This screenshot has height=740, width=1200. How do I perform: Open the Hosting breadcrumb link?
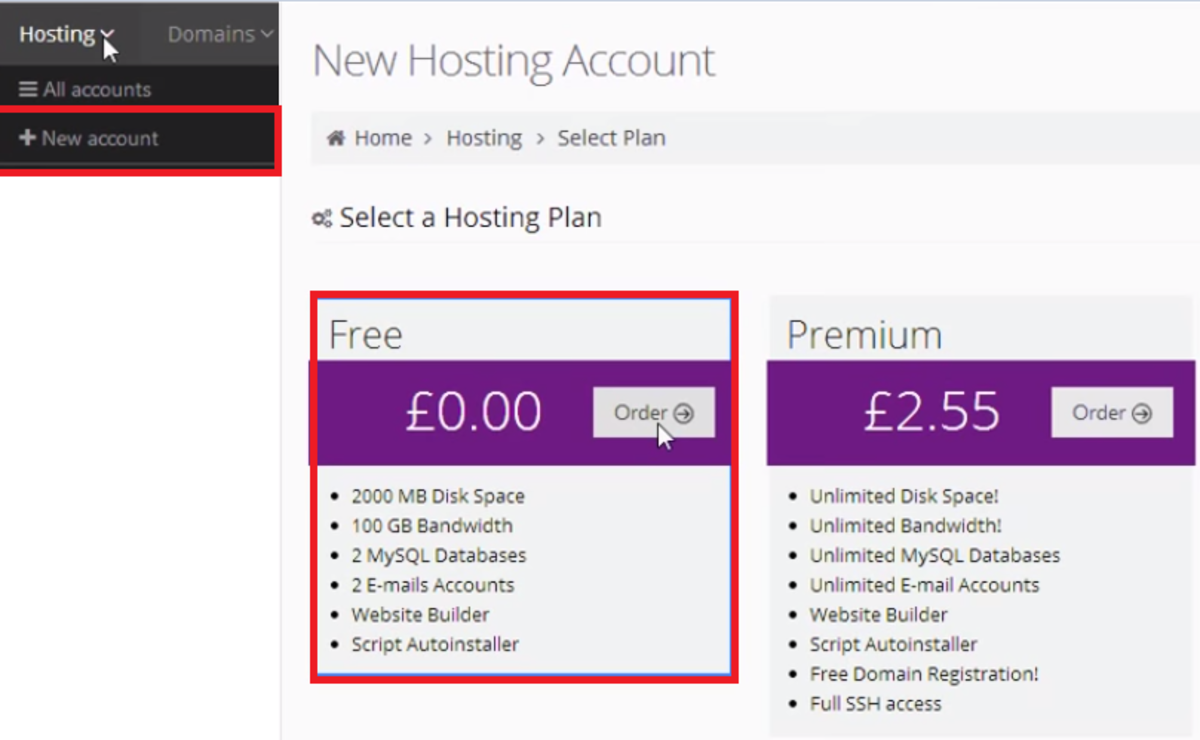pyautogui.click(x=484, y=138)
